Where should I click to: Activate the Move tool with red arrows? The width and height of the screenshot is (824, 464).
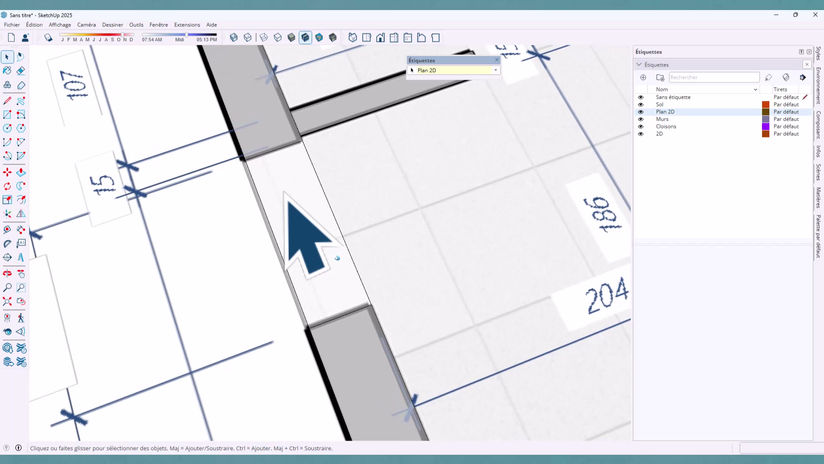(7, 172)
